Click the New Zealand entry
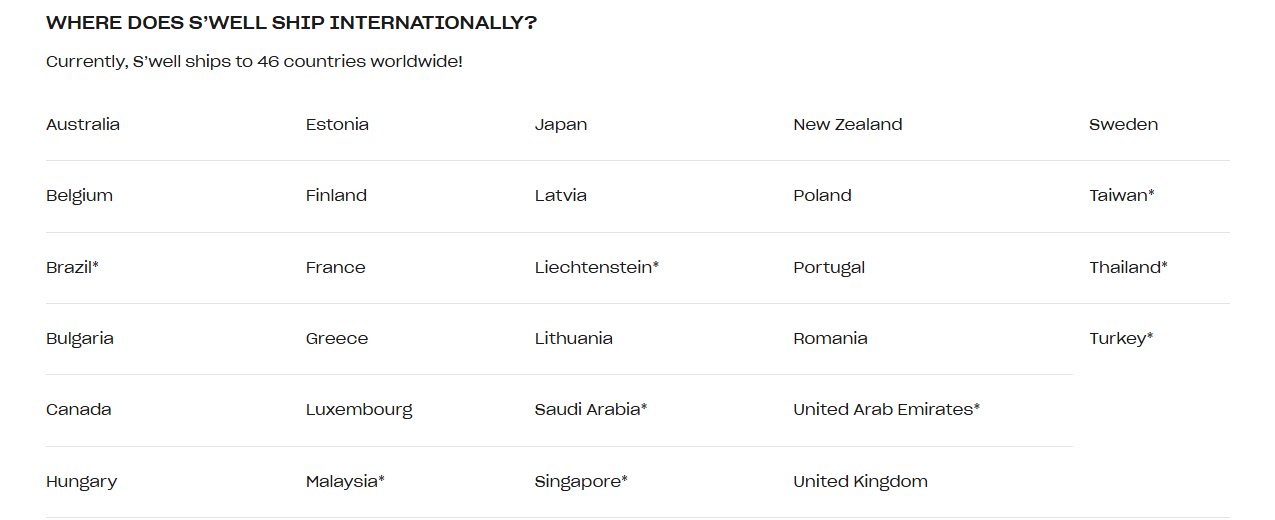Screen dimensions: 1275x520 [x=848, y=125]
